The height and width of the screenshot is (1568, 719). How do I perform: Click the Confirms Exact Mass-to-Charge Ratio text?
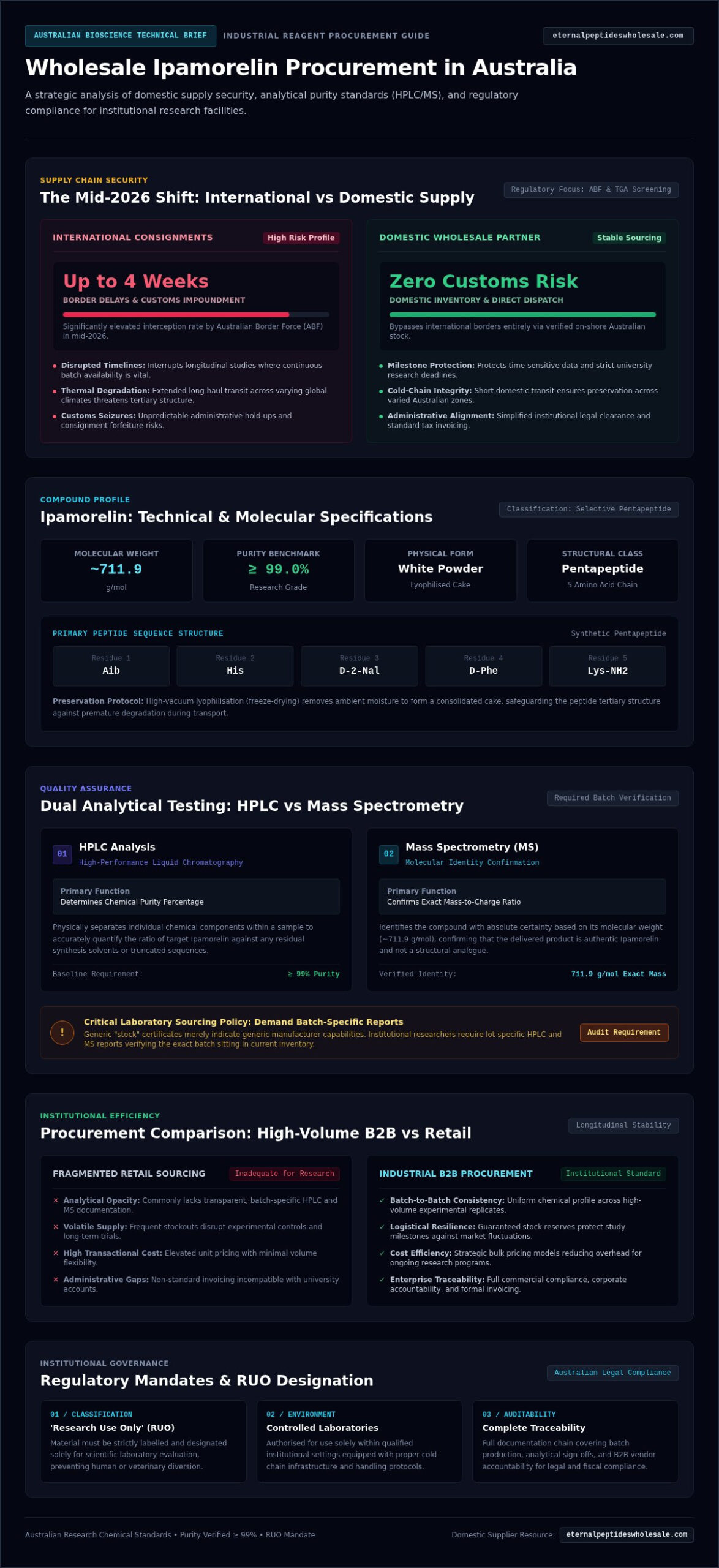coord(454,902)
